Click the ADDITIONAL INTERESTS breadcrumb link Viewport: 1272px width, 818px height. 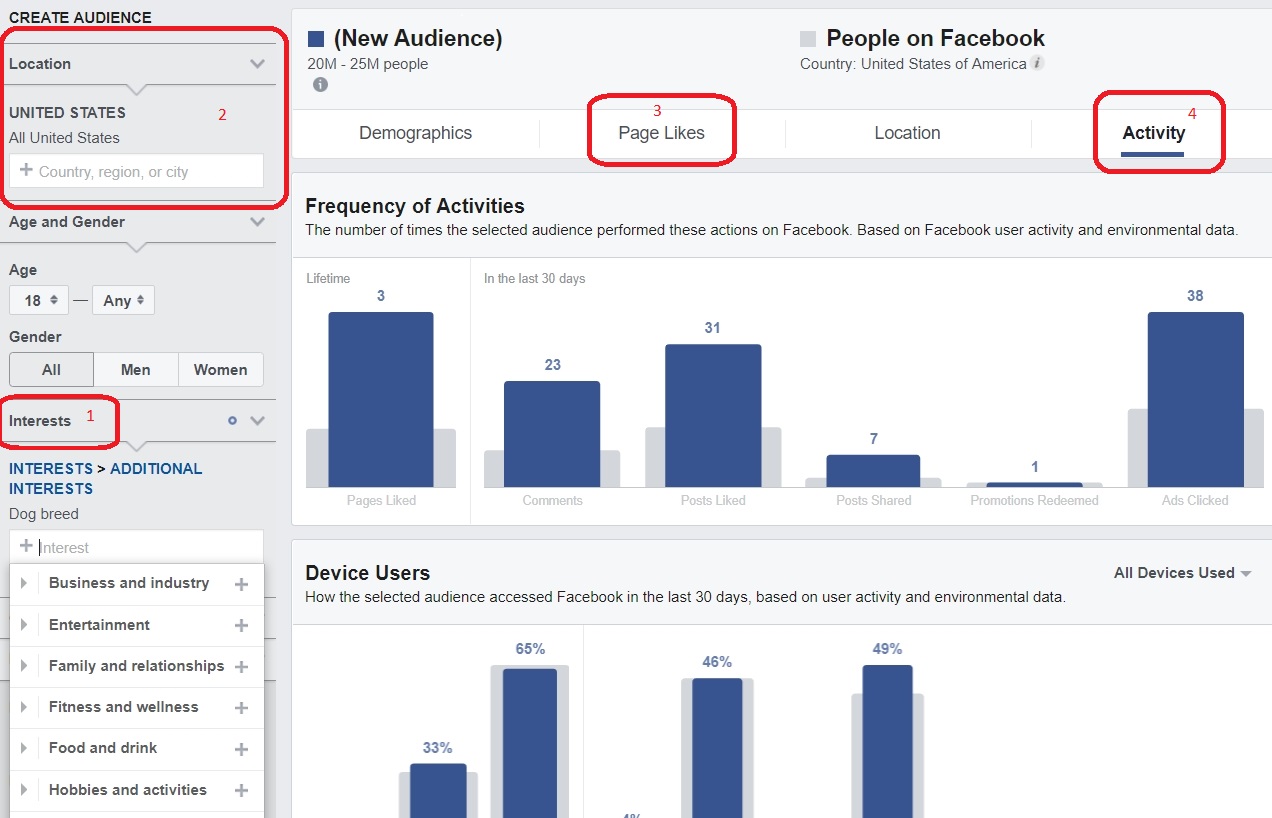pos(105,478)
